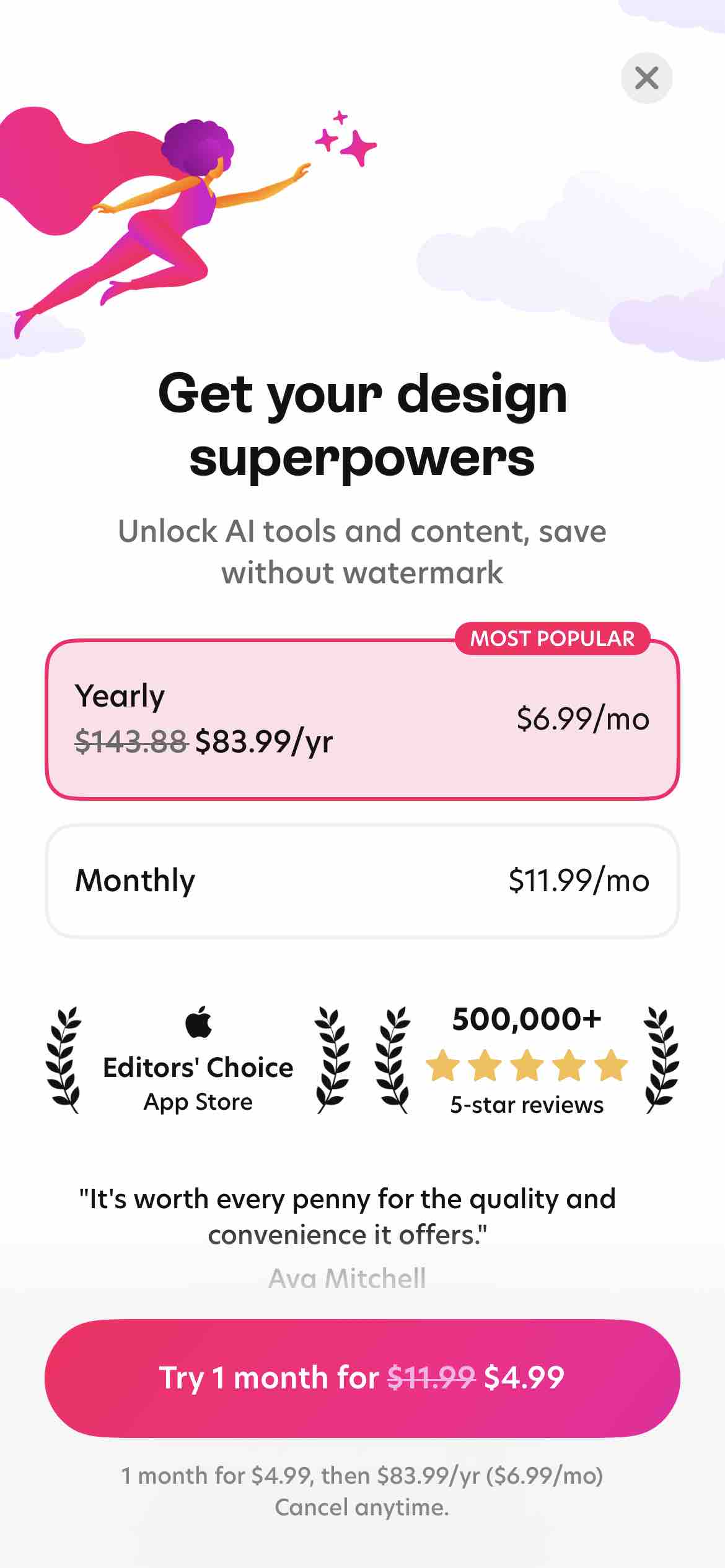Tap the laurel left of Editors' Choice

coord(63,1060)
